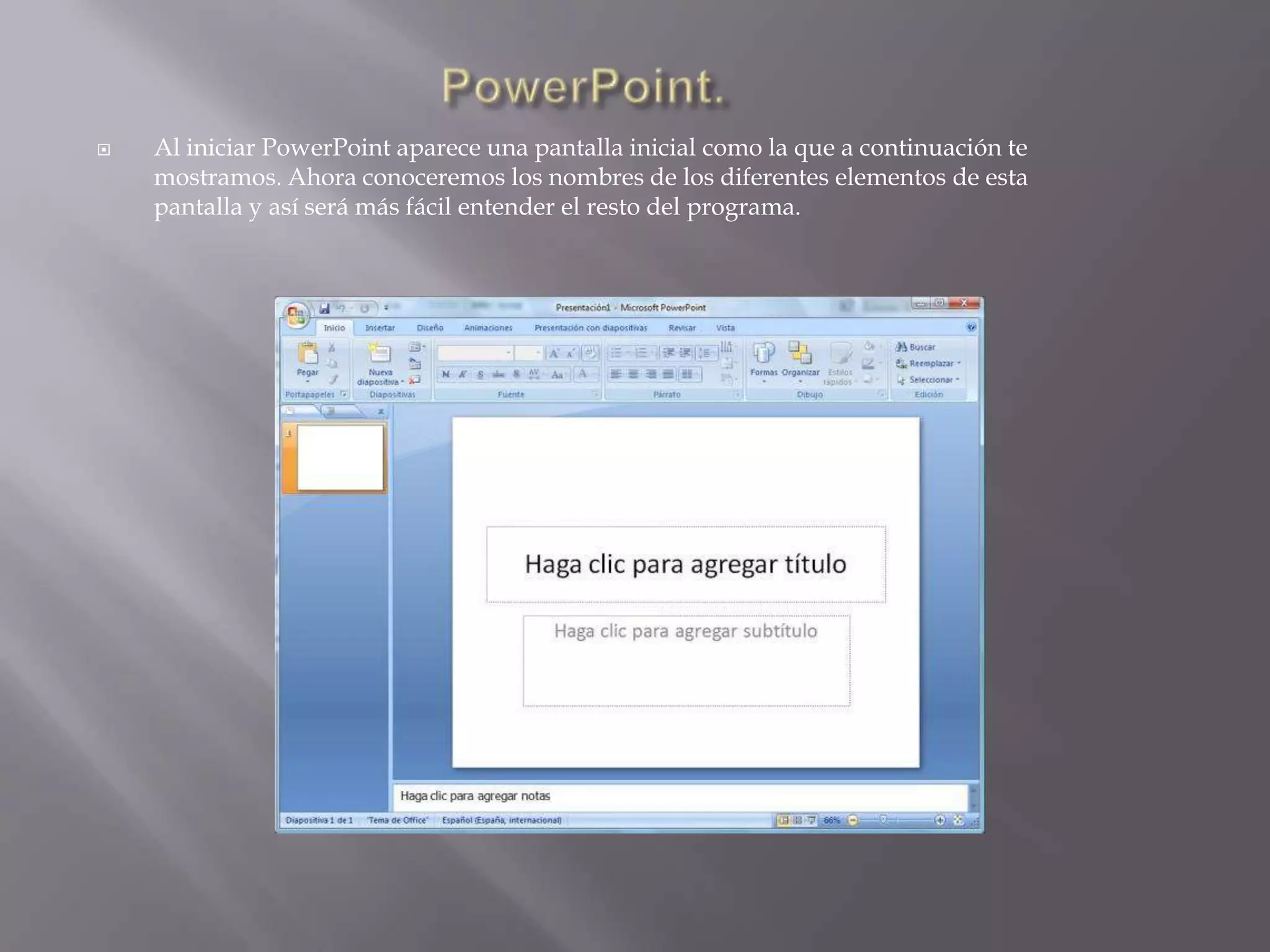Open the font name combo box
This screenshot has width=1270, height=952.
(475, 353)
